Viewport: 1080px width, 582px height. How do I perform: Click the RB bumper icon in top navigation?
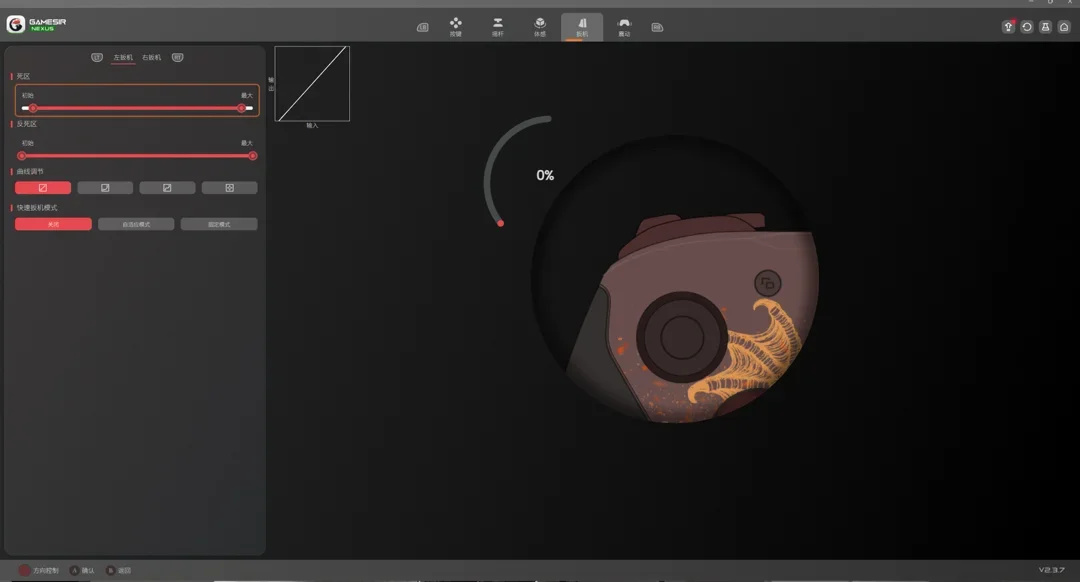(657, 28)
